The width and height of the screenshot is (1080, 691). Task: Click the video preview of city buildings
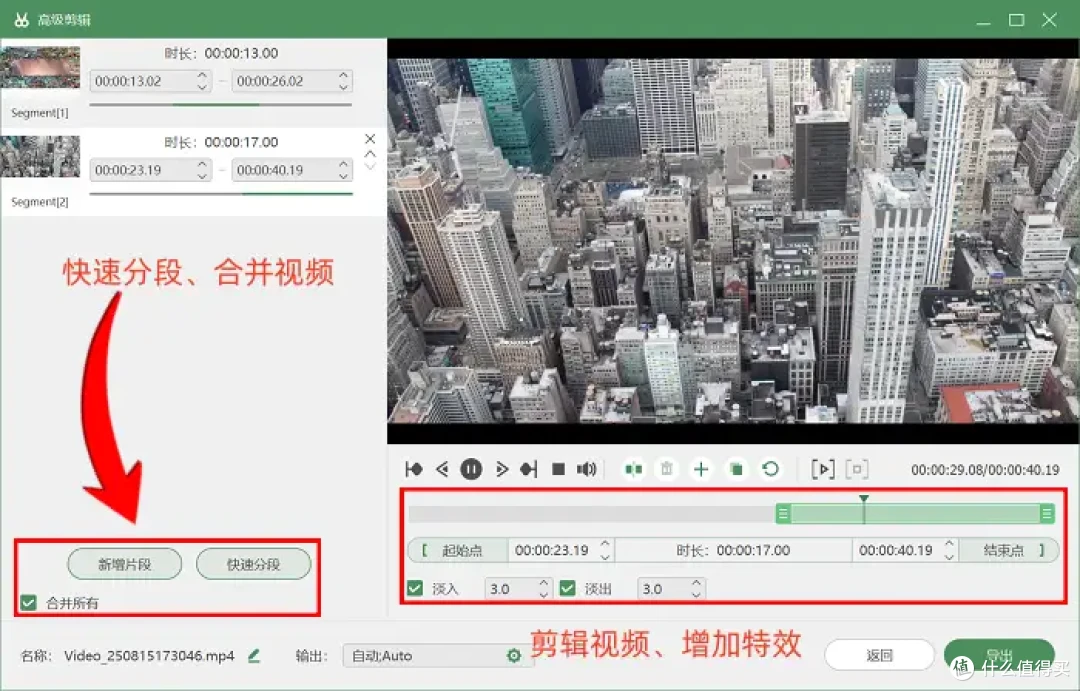click(733, 240)
